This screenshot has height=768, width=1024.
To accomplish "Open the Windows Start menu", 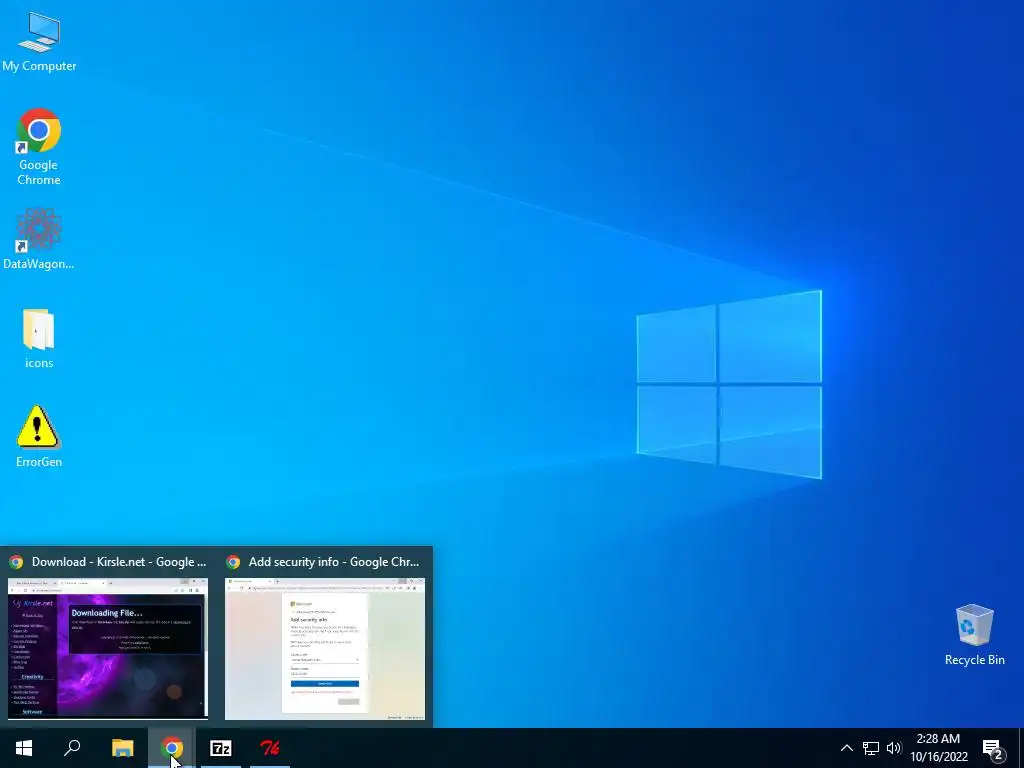I will [x=24, y=748].
